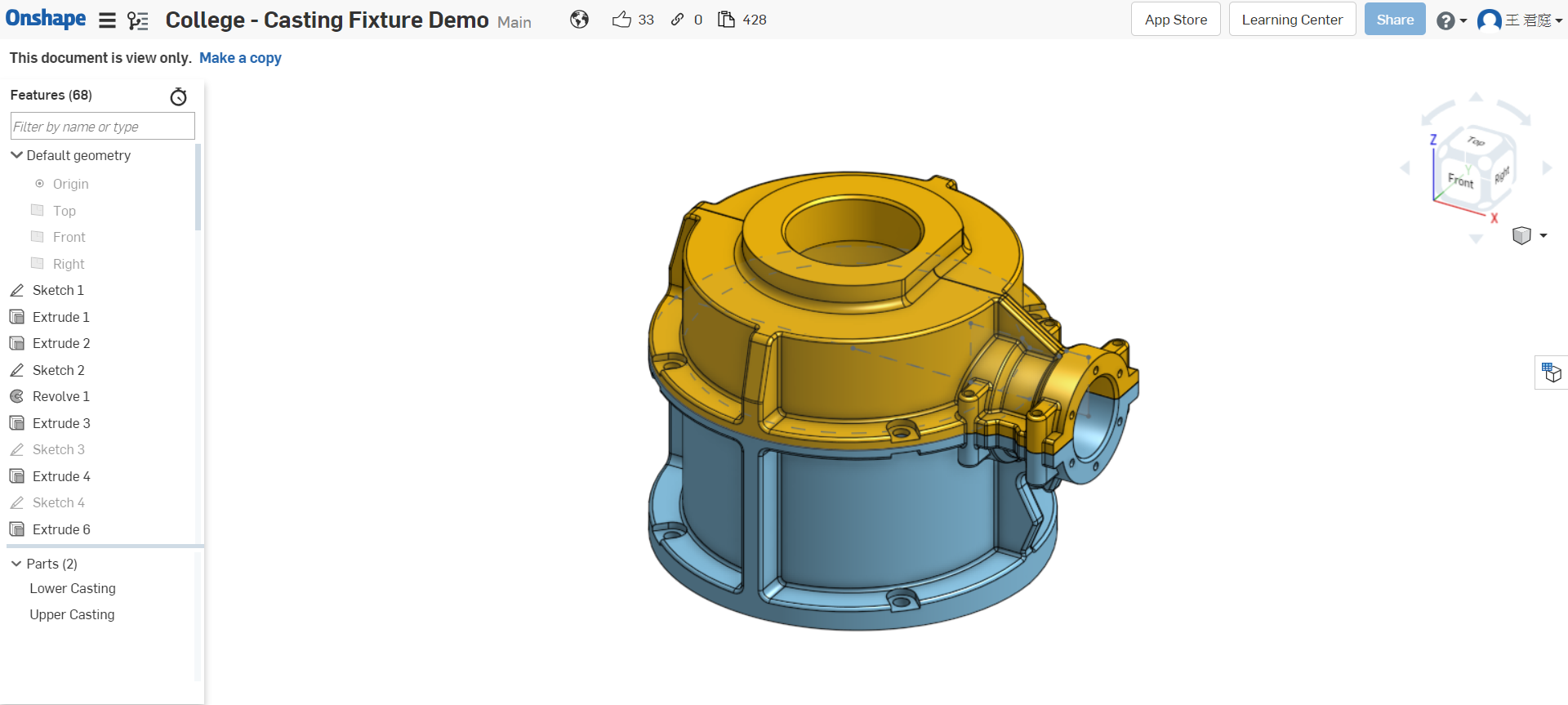1568x705 pixels.
Task: Focus the Filter by name or type field
Action: (x=102, y=126)
